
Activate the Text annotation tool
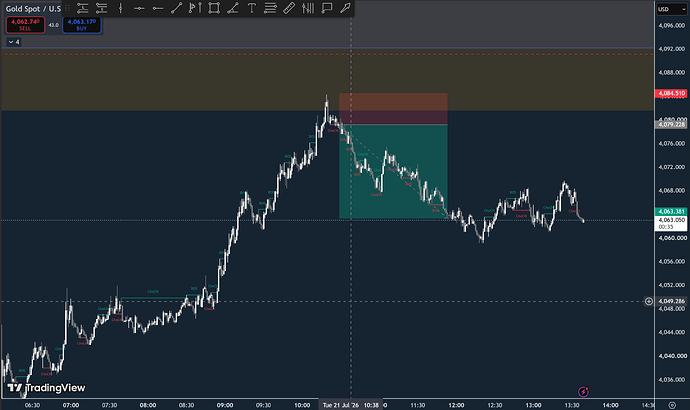(x=251, y=8)
